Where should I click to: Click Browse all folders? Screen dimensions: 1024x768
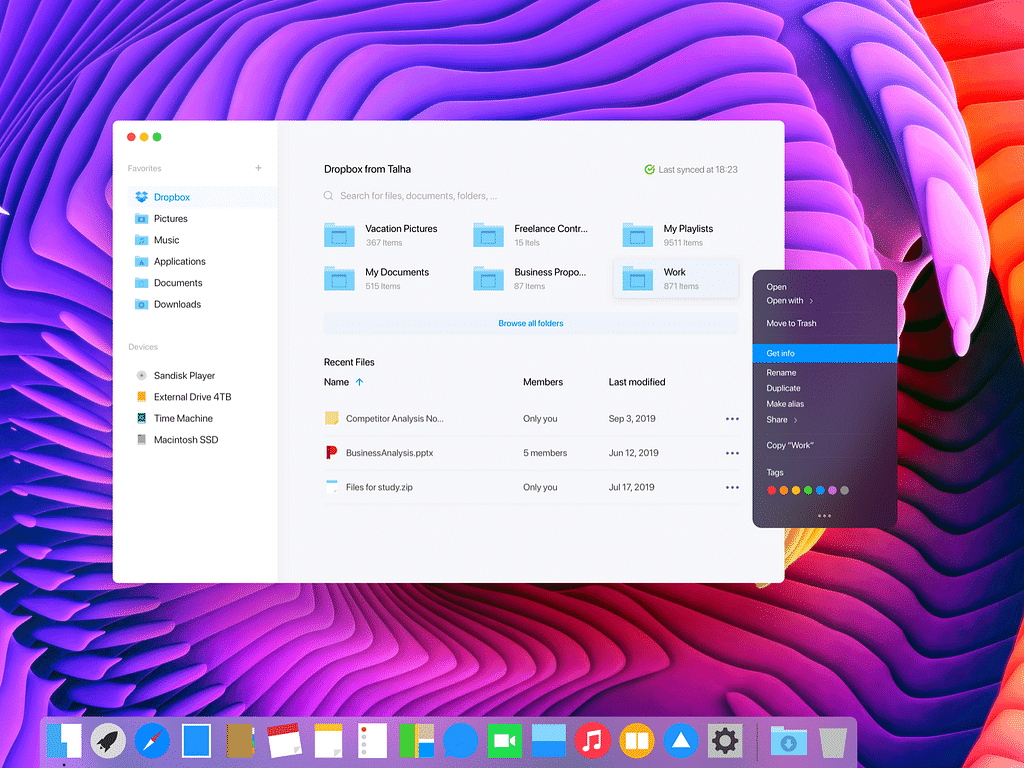(530, 323)
